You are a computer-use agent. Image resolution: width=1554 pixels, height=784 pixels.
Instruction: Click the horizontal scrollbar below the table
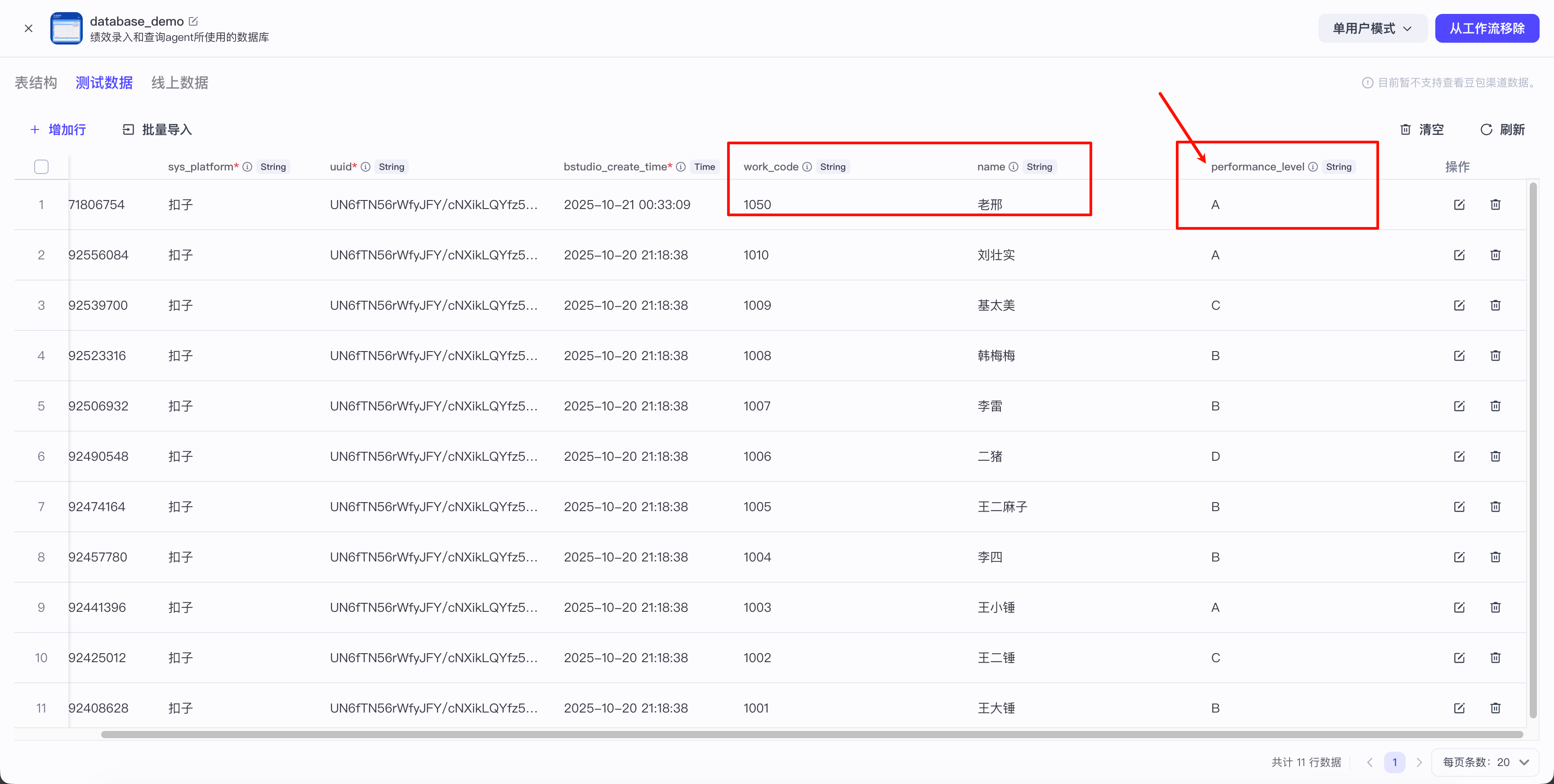(811, 735)
